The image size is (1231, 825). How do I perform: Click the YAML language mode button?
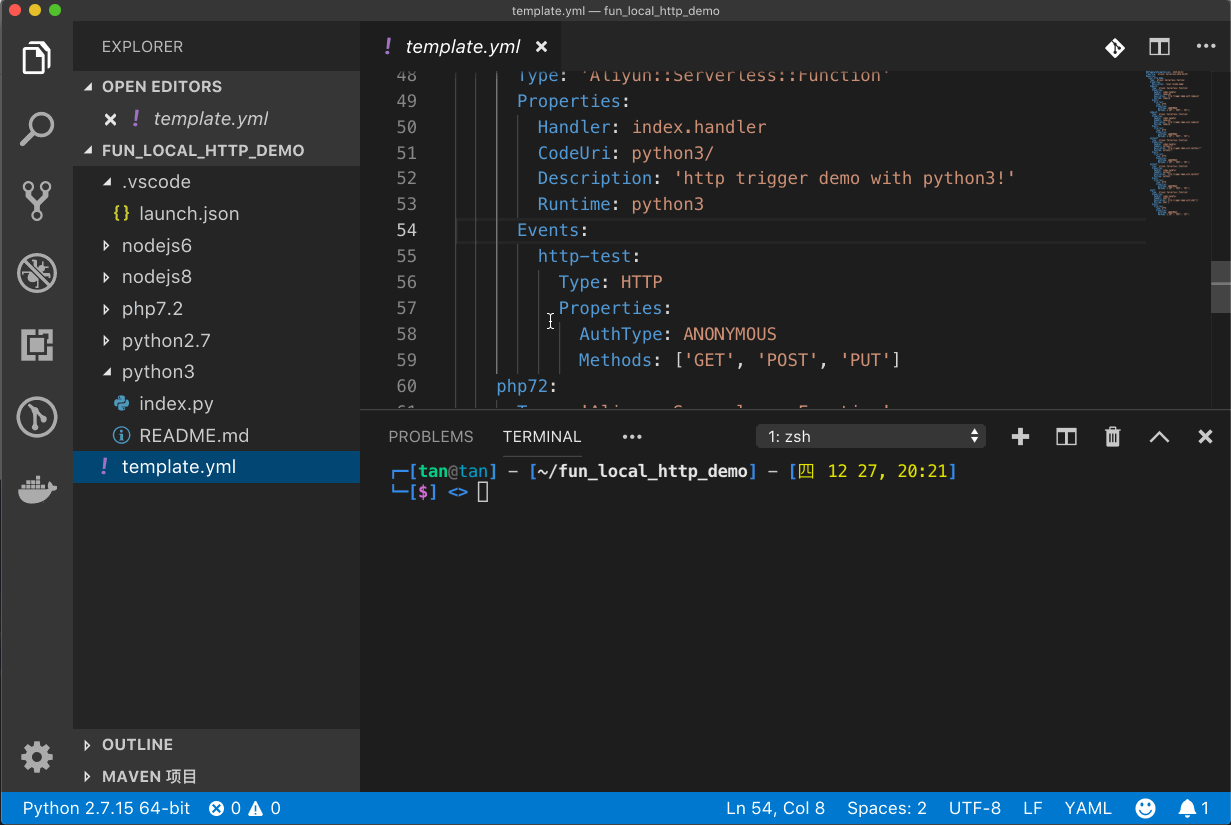1087,808
